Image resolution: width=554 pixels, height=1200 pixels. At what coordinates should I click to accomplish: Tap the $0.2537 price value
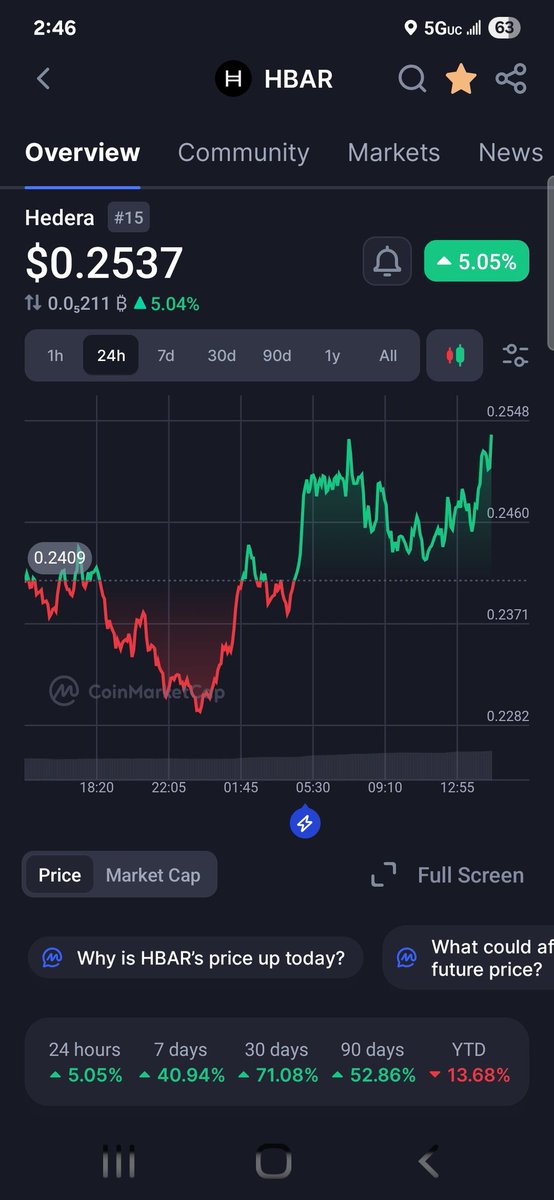104,263
